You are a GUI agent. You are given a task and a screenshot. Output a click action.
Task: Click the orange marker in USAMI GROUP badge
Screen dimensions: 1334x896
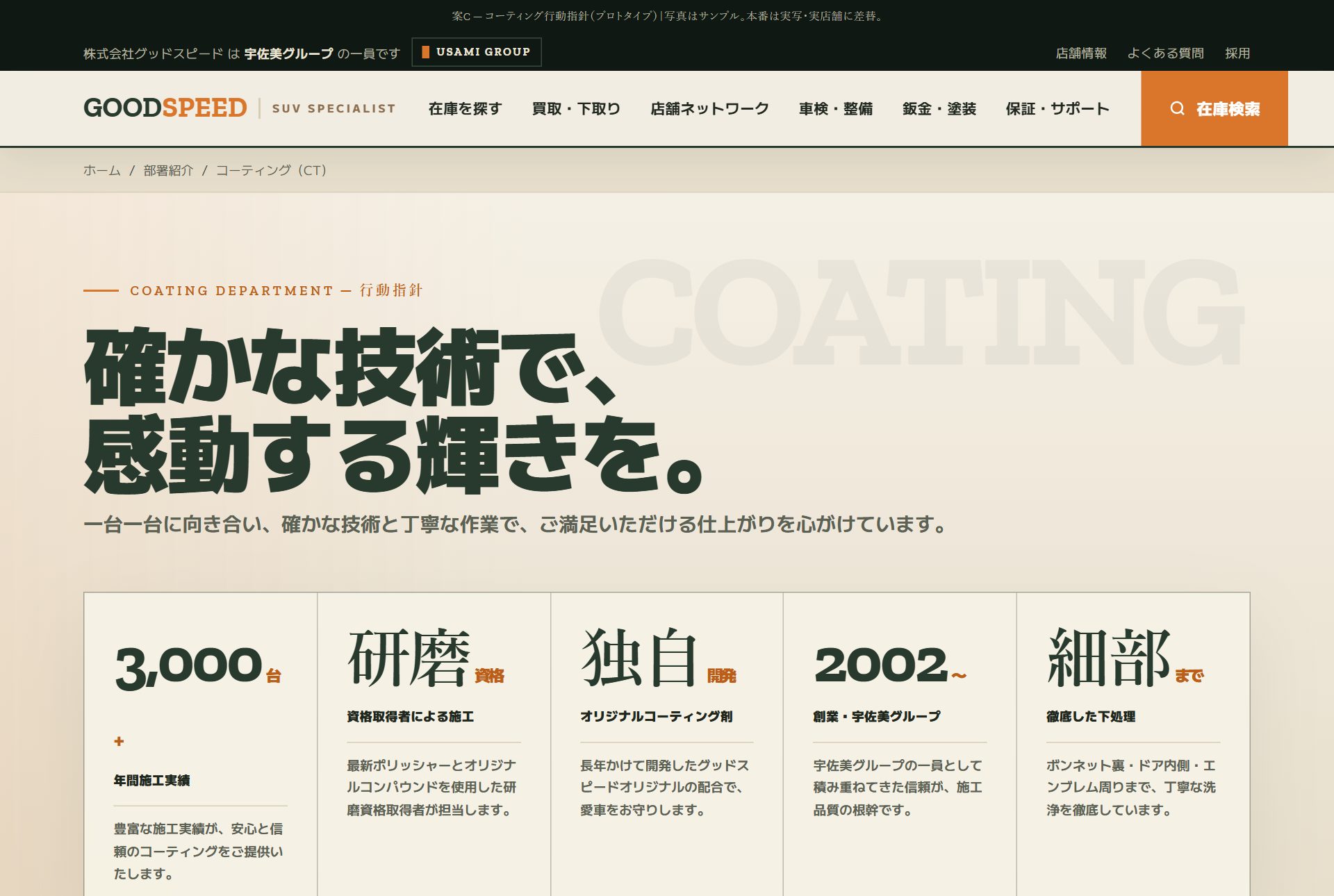pyautogui.click(x=425, y=52)
